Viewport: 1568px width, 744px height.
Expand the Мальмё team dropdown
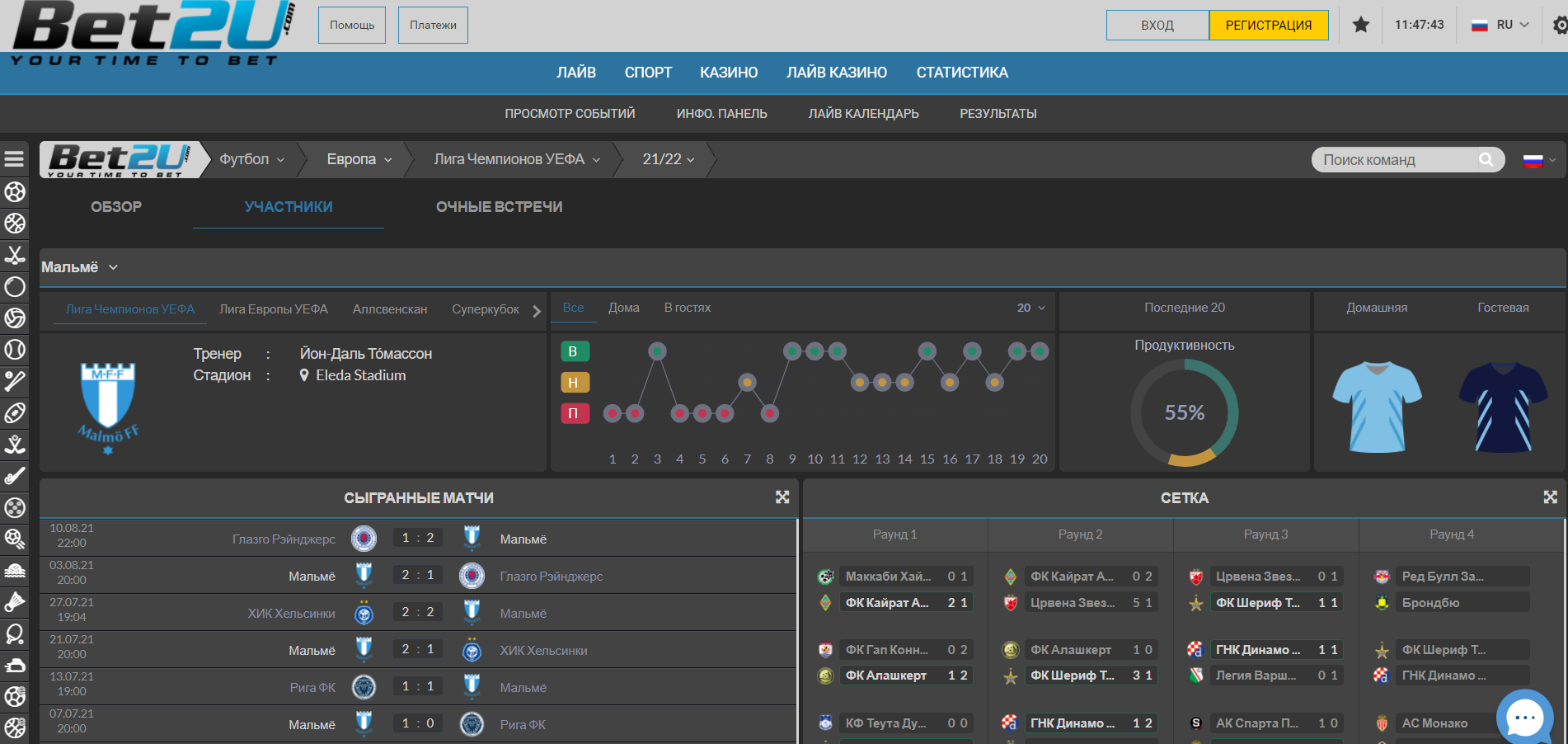click(80, 267)
